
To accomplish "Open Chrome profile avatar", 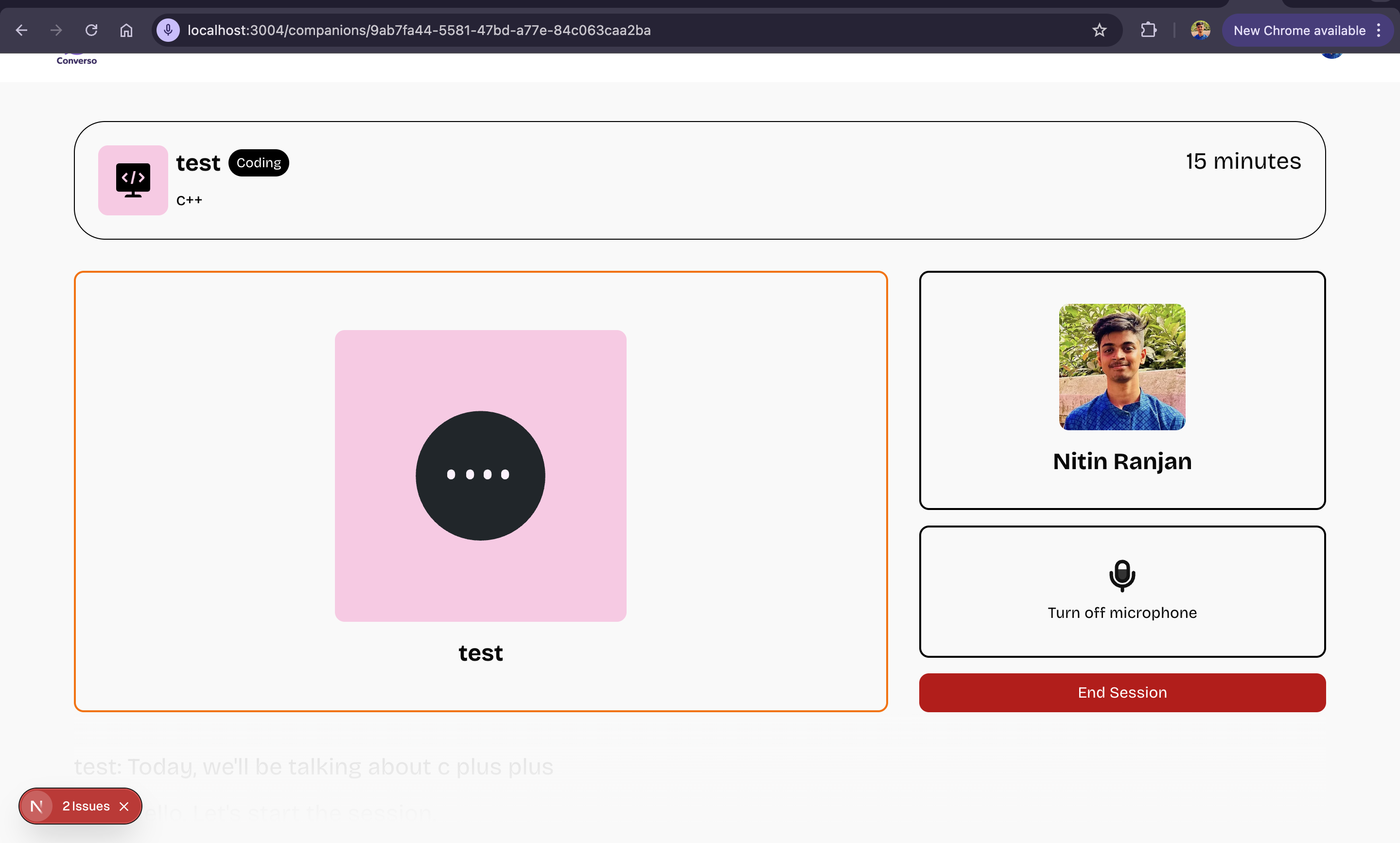I will [x=1200, y=30].
